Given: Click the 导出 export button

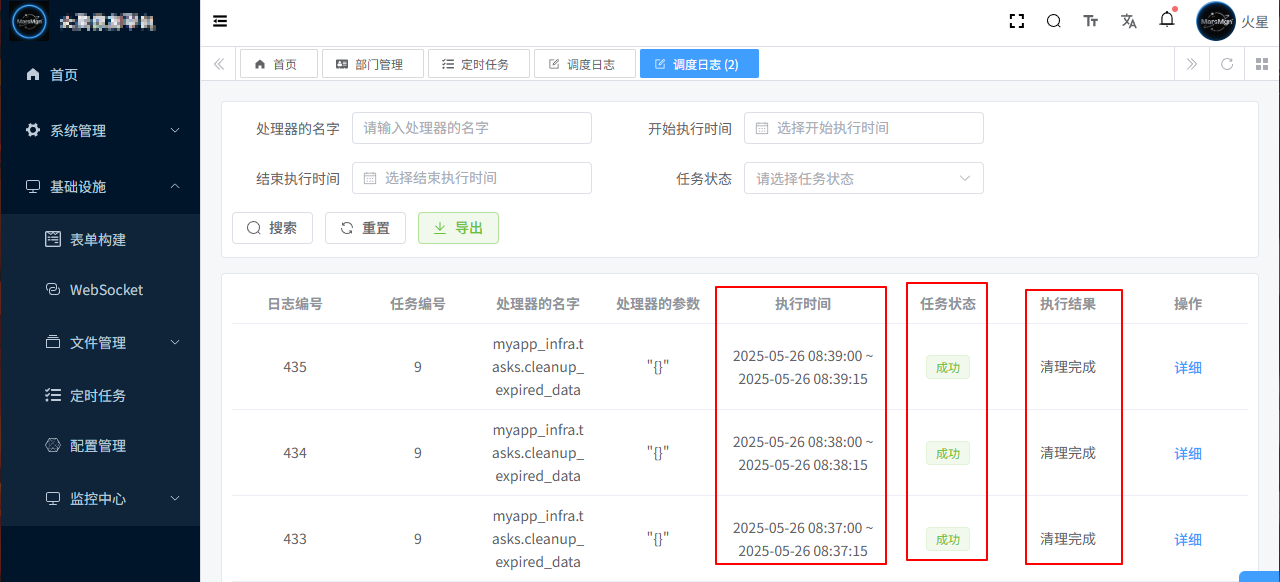Looking at the screenshot, I should pyautogui.click(x=458, y=228).
